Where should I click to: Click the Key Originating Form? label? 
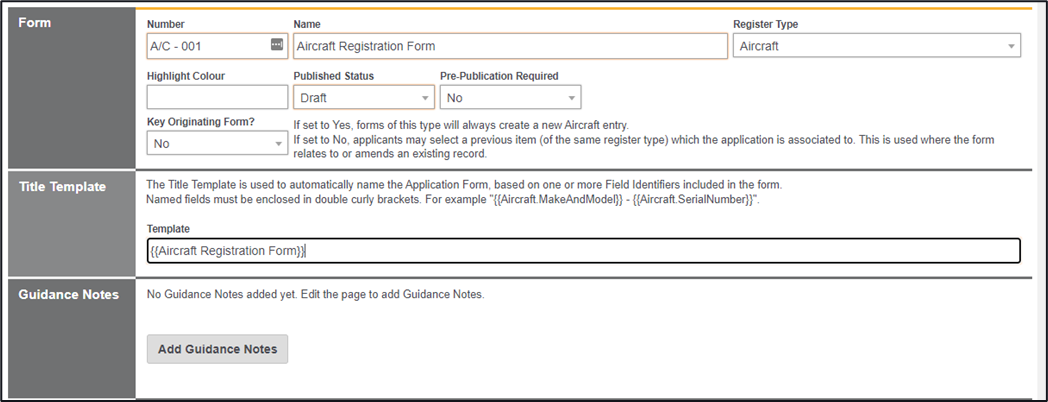point(200,122)
